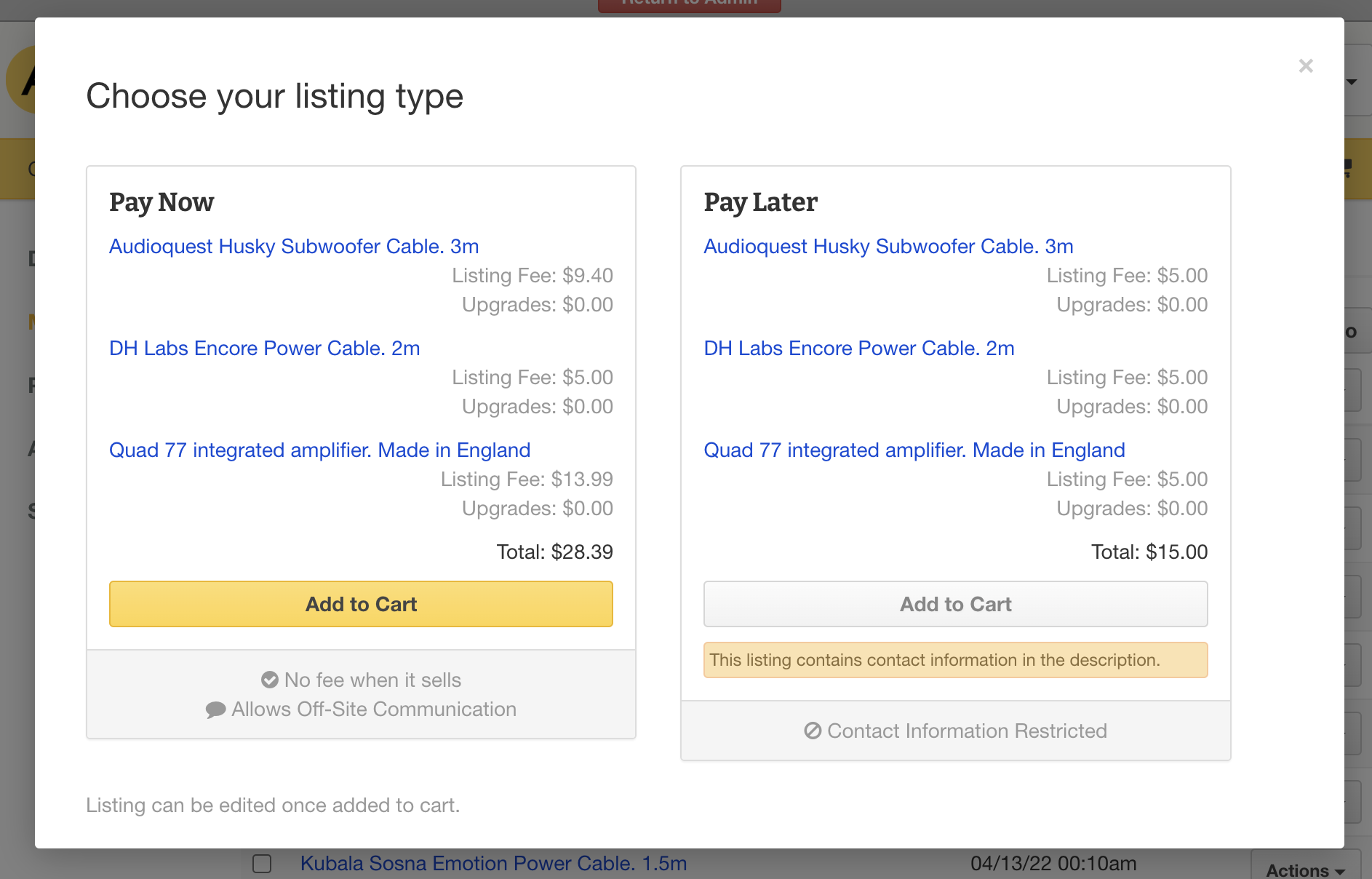Click 'Listing can be edited' note
Viewport: 1372px width, 879px height.
pyautogui.click(x=273, y=806)
